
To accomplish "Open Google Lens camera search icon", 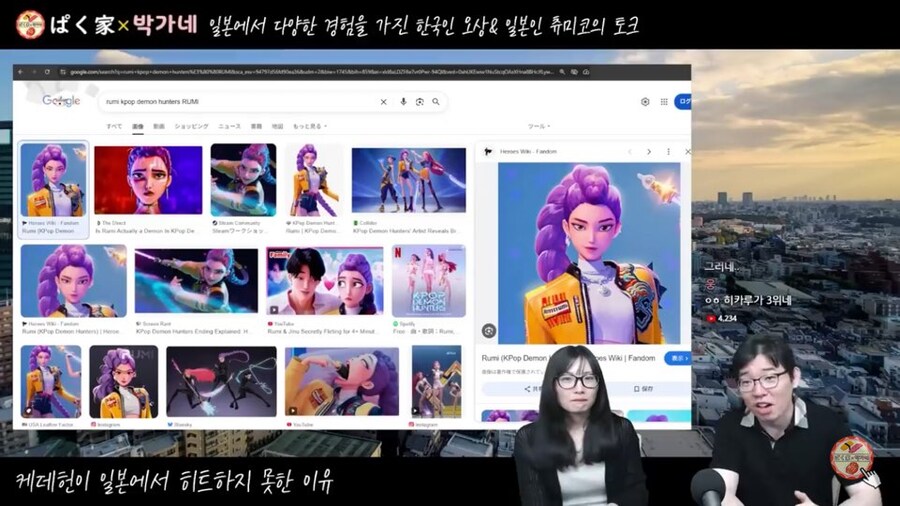I will [420, 102].
